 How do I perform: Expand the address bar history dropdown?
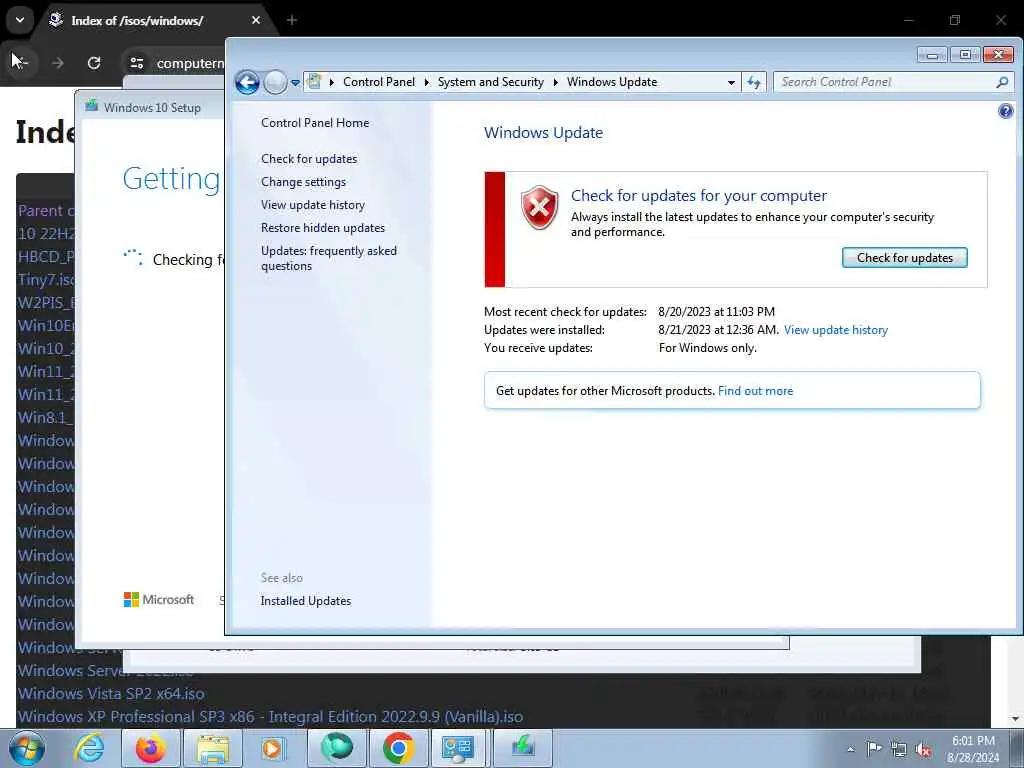[731, 82]
